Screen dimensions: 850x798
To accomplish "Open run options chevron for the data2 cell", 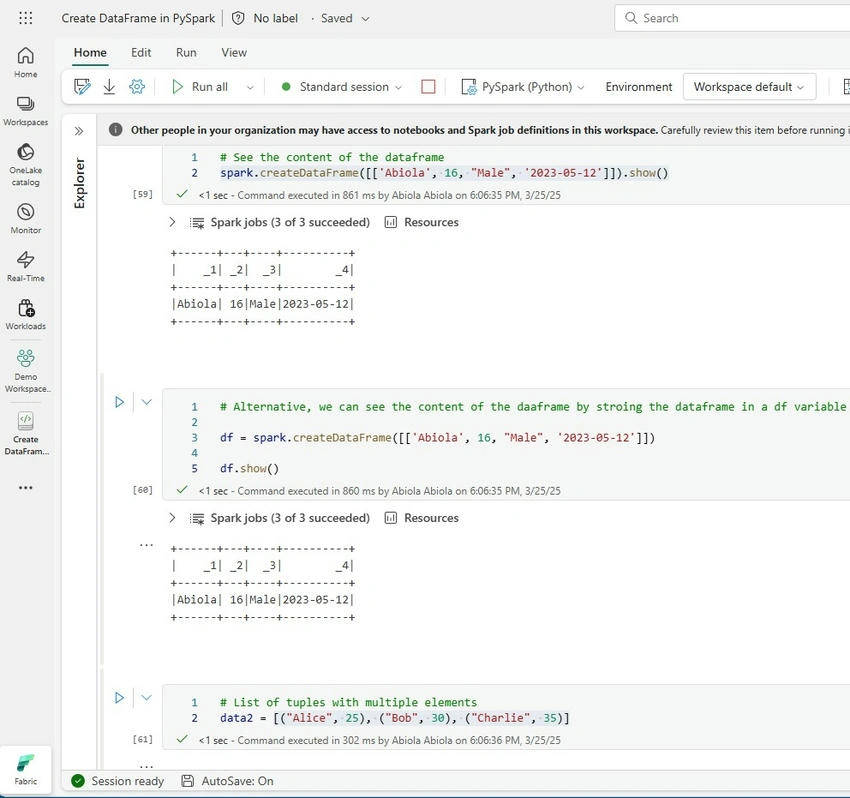I will tap(146, 697).
